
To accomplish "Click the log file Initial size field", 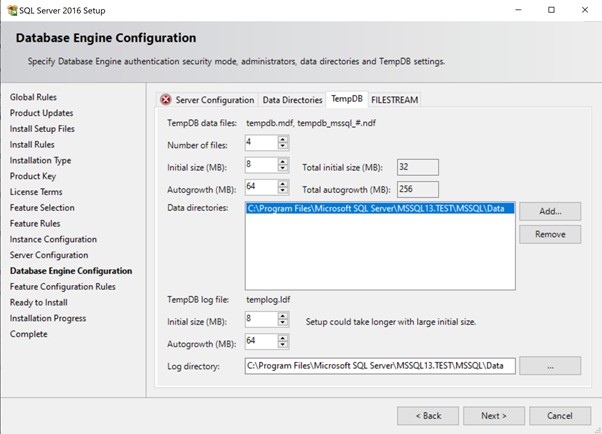I will coord(262,319).
